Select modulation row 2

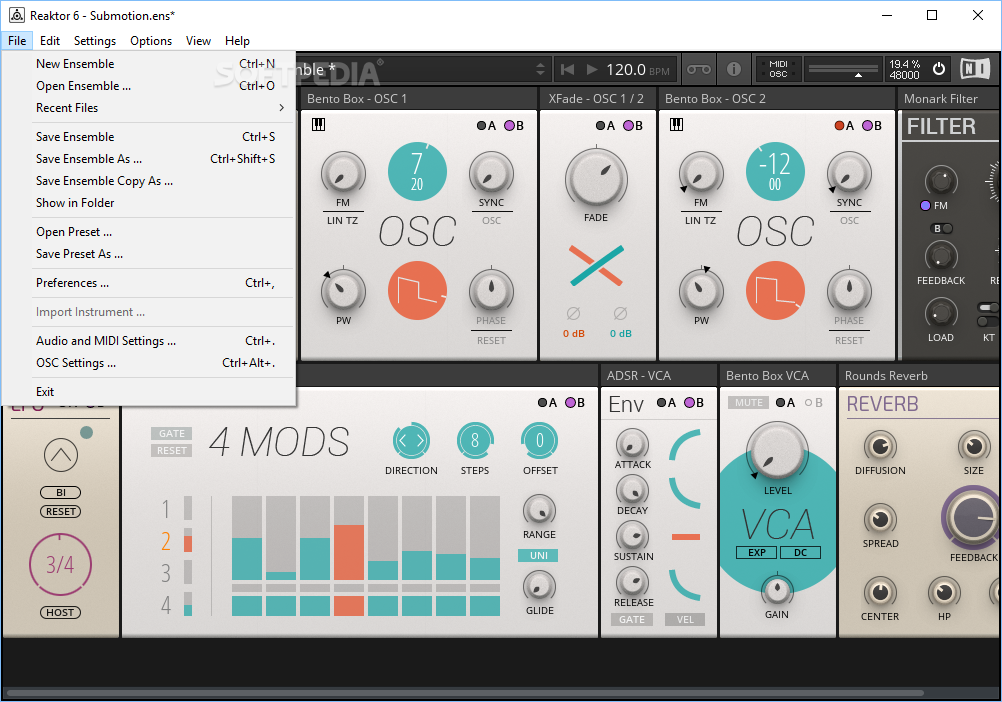click(x=166, y=542)
